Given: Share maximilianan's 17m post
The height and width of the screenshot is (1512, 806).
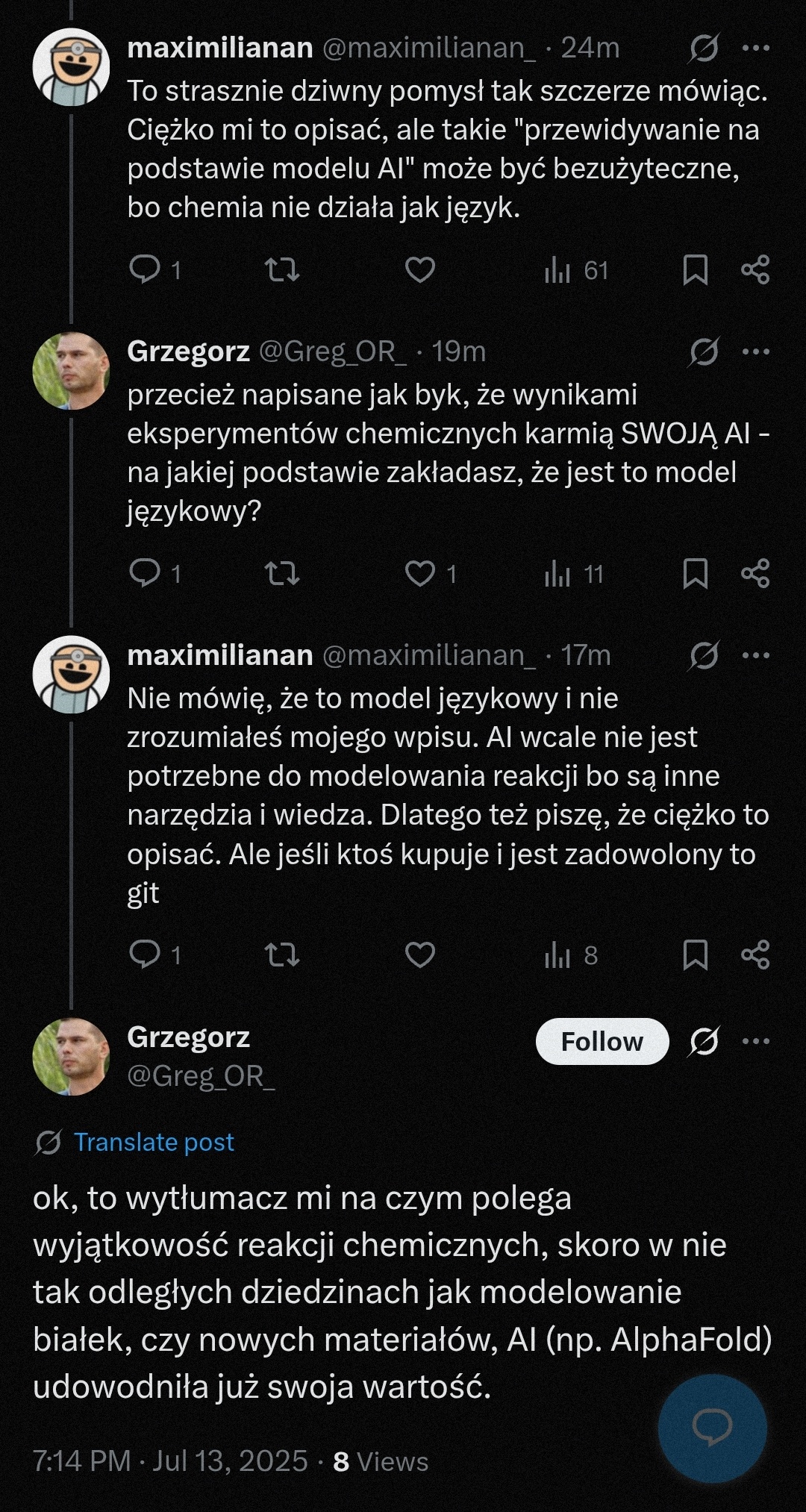Looking at the screenshot, I should point(755,955).
